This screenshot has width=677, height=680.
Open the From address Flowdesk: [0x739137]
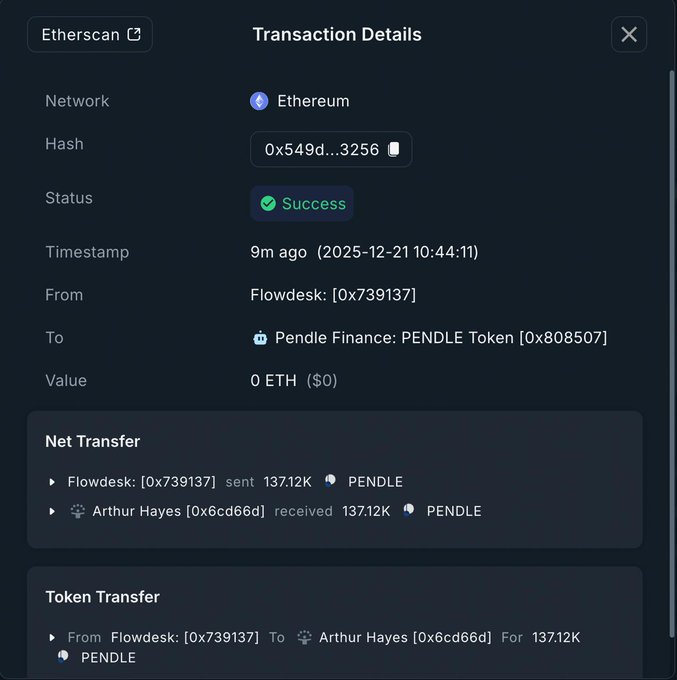(333, 295)
